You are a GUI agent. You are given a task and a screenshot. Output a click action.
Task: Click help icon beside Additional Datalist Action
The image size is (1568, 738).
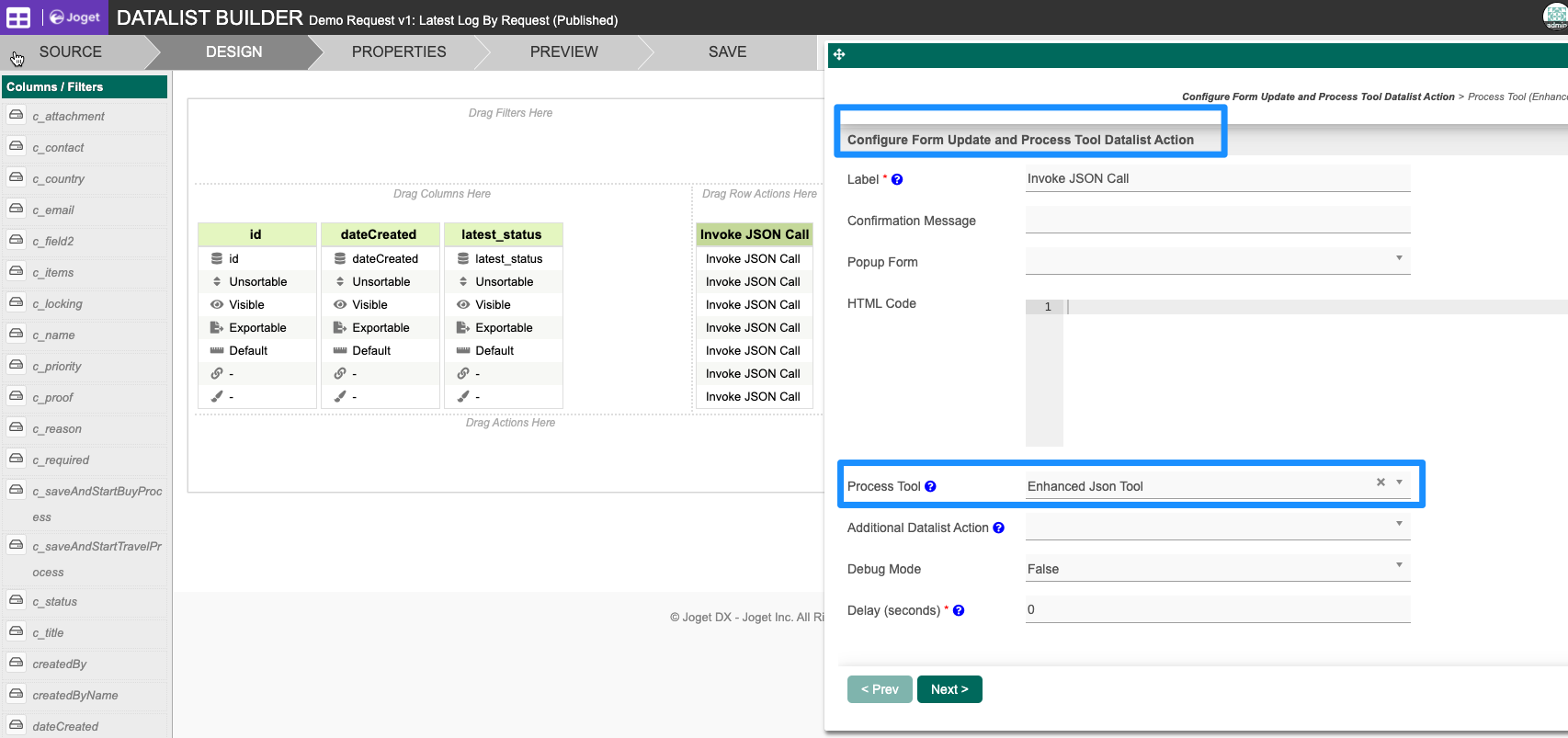[x=998, y=528]
